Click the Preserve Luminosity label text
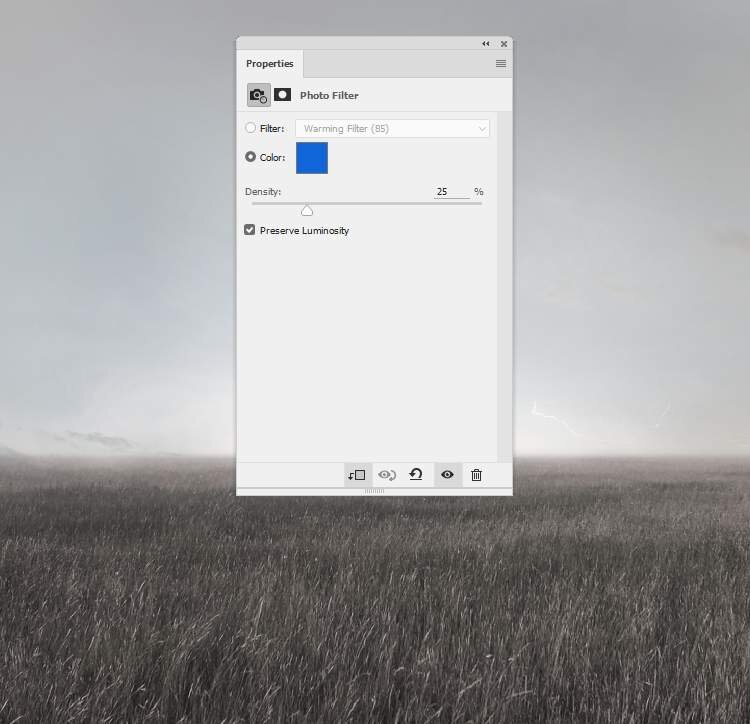This screenshot has height=724, width=750. tap(304, 230)
